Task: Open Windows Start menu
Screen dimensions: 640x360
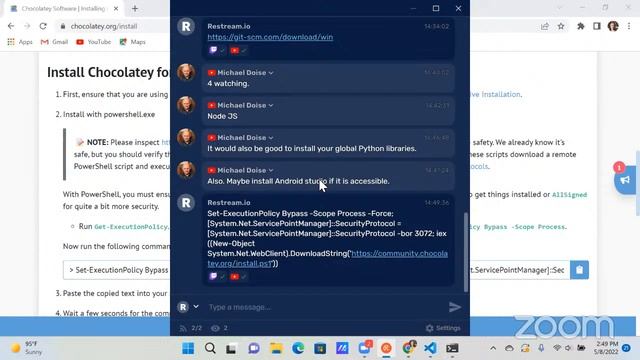Action: pos(188,348)
